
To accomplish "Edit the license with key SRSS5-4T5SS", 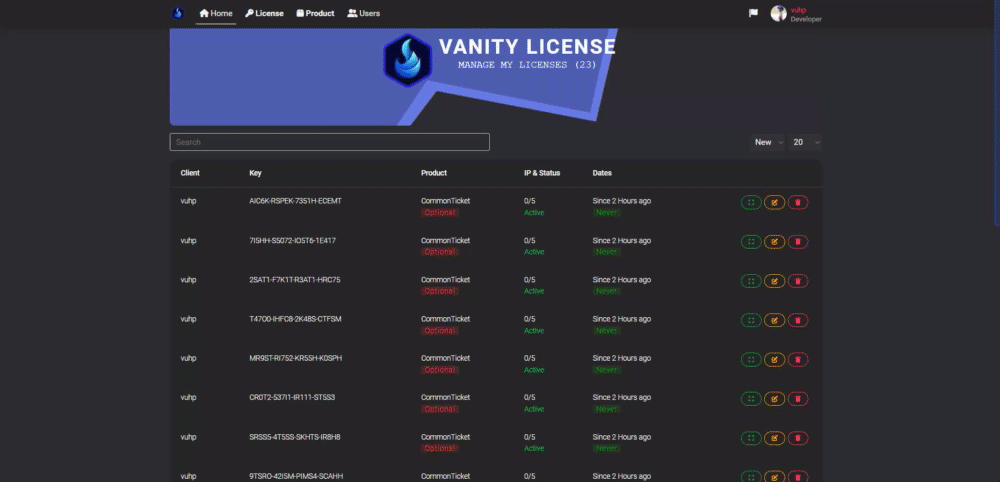I will click(774, 439).
